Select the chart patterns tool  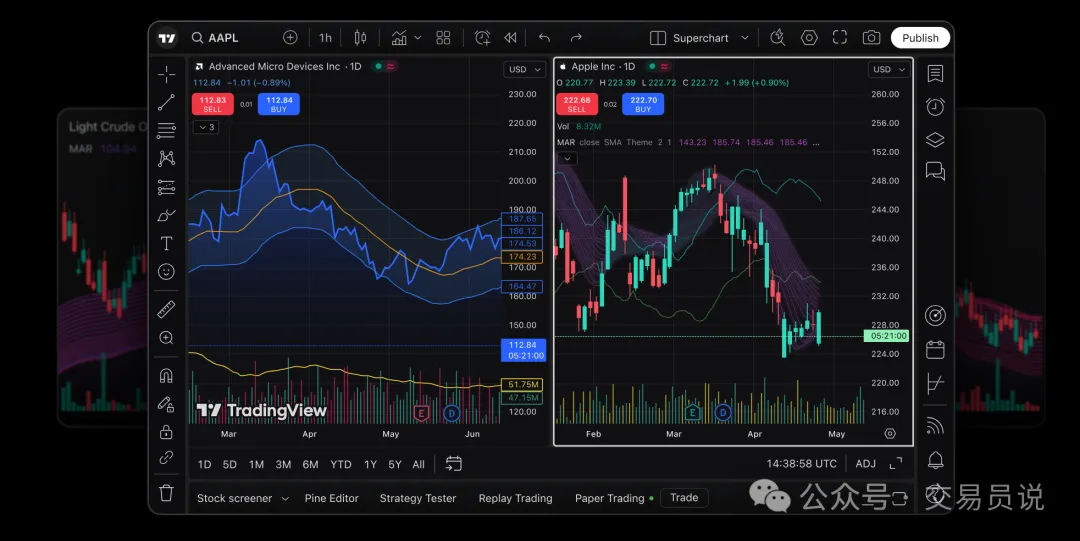tap(166, 159)
